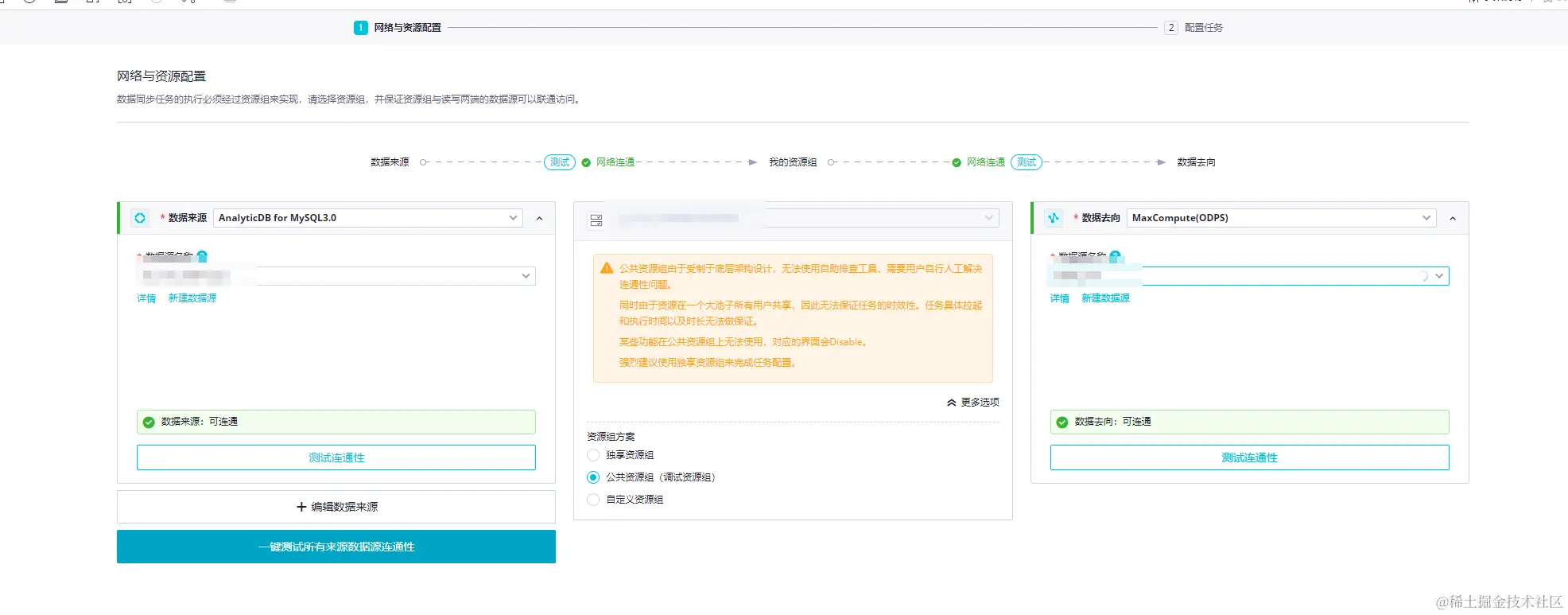1568x615 pixels.
Task: Open 详情 link under source datasource
Action: point(146,298)
